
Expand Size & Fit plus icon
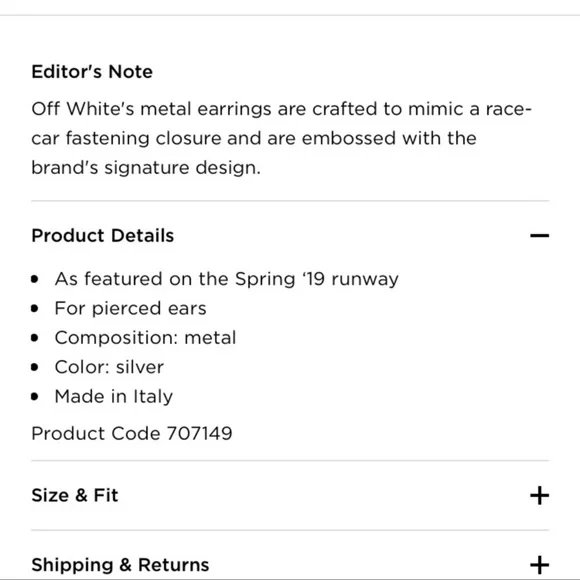tap(539, 495)
